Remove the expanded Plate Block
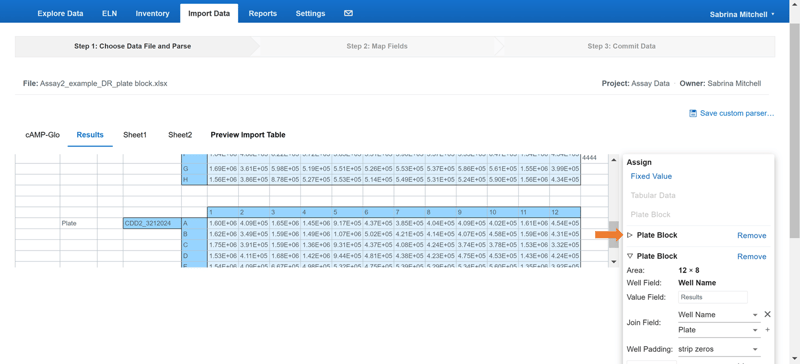Viewport: 800px width, 364px height. [752, 256]
